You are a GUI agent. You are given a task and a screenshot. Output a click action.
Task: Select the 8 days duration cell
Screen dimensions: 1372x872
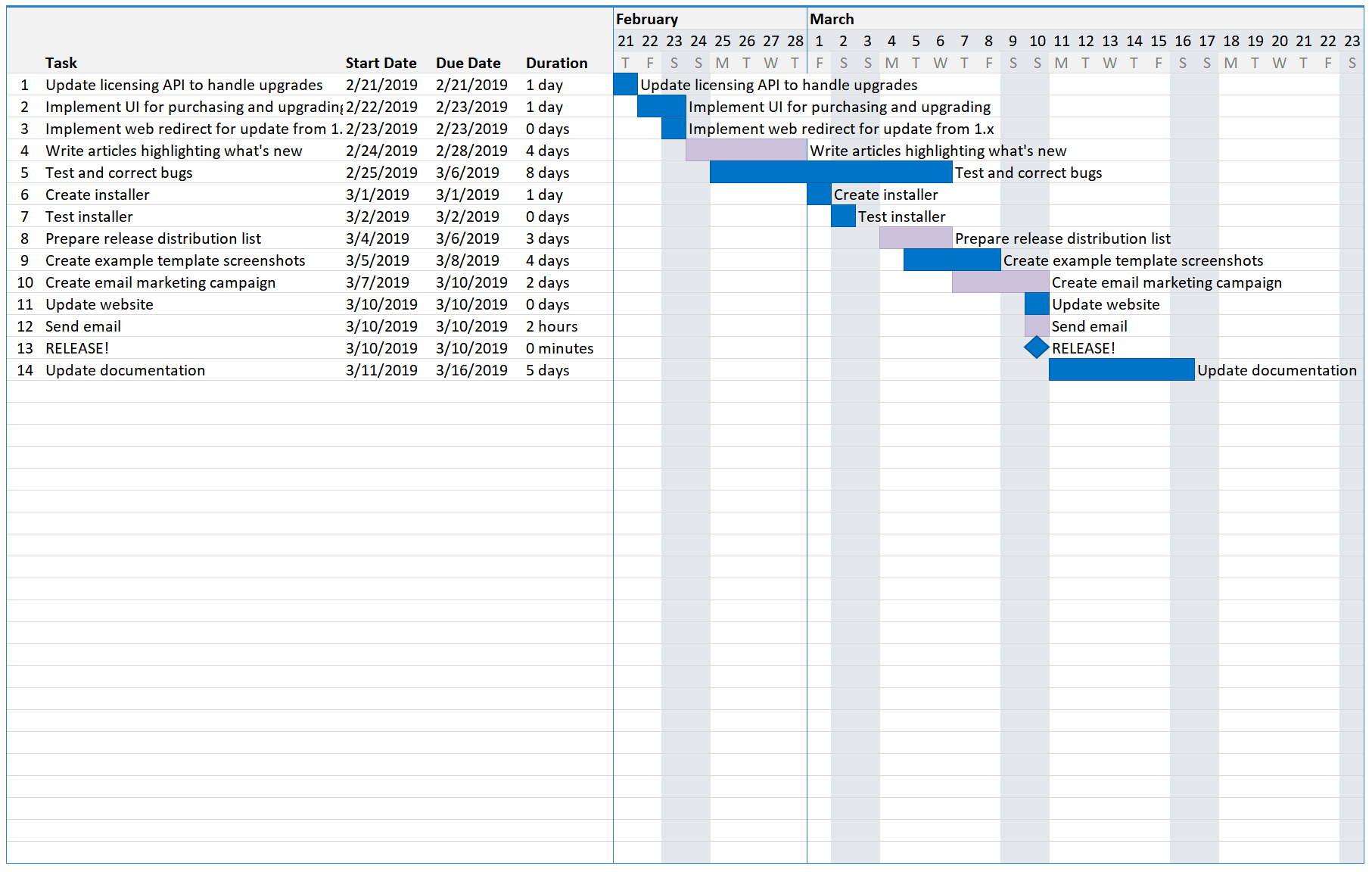tap(547, 173)
